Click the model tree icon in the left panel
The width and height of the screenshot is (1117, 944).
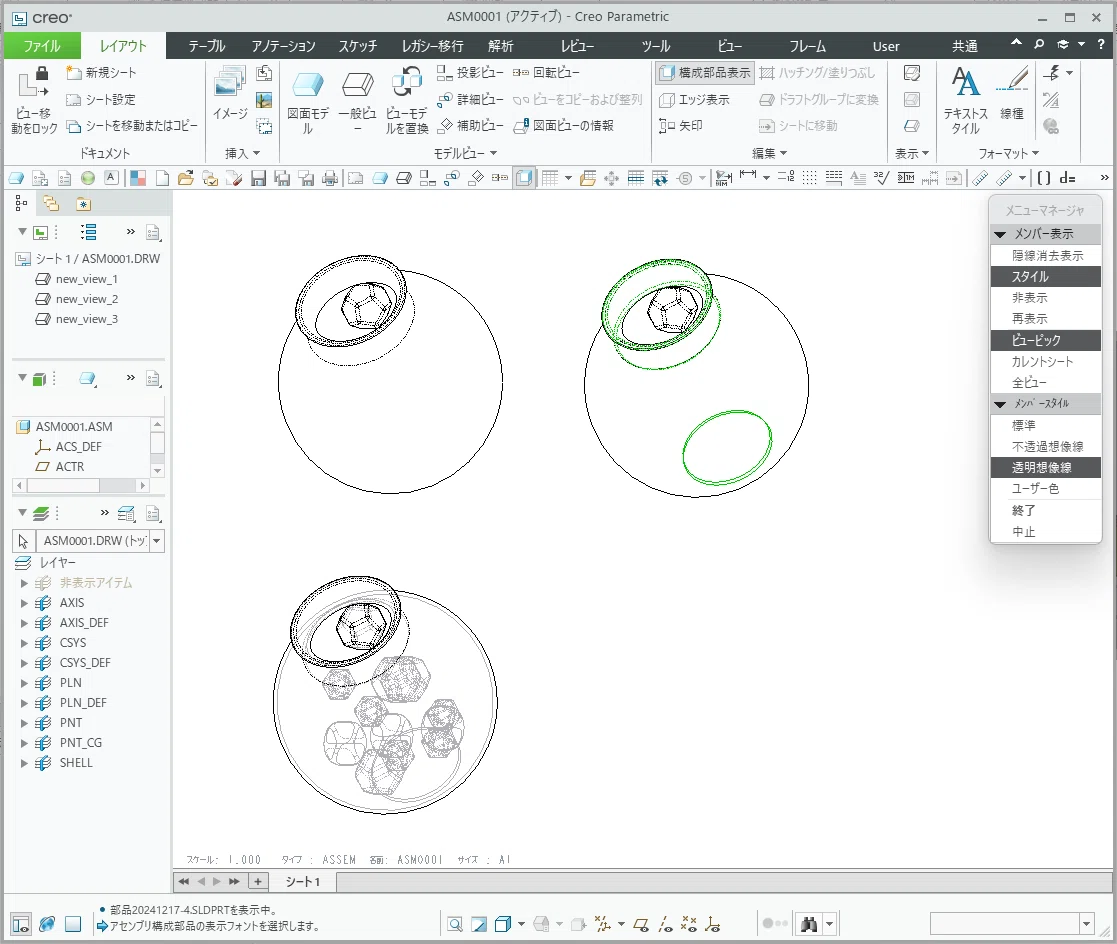pyautogui.click(x=21, y=204)
